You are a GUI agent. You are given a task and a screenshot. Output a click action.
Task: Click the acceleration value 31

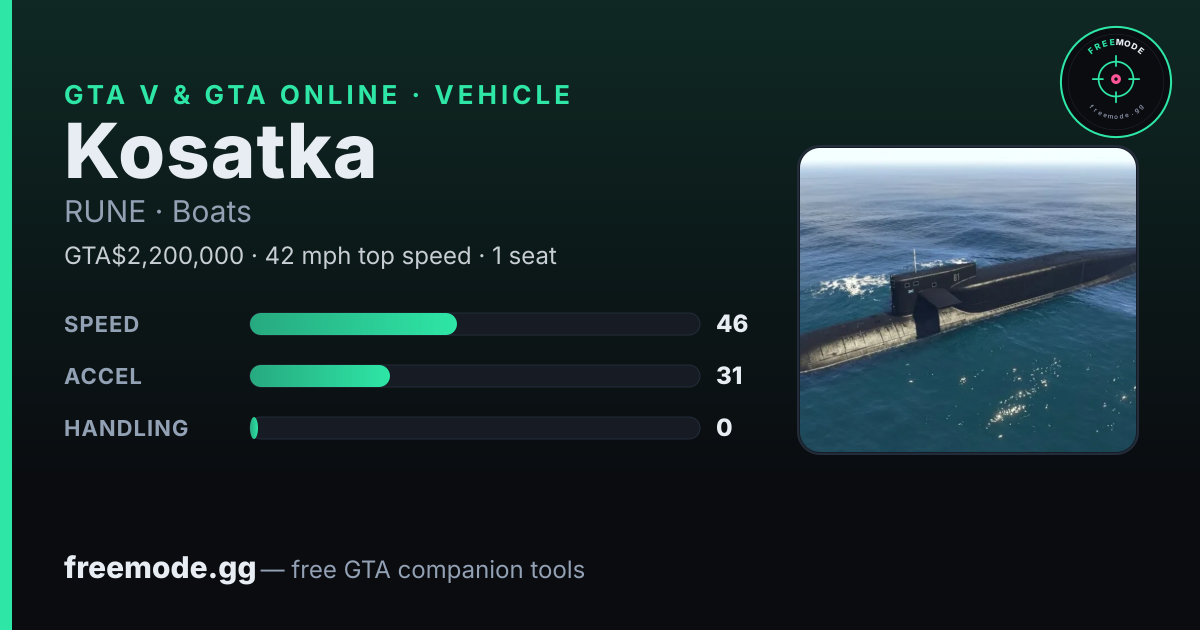click(x=730, y=376)
